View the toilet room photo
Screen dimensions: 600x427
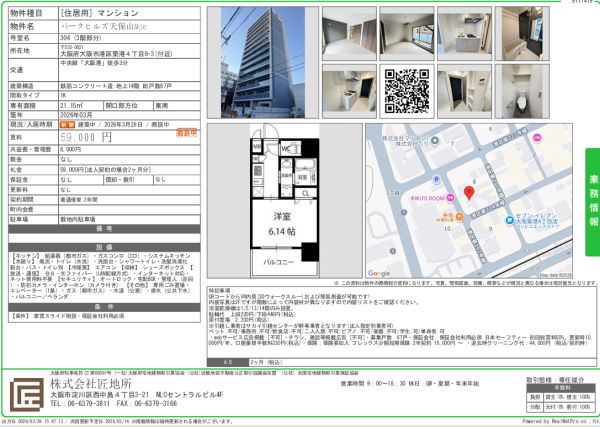[522, 91]
